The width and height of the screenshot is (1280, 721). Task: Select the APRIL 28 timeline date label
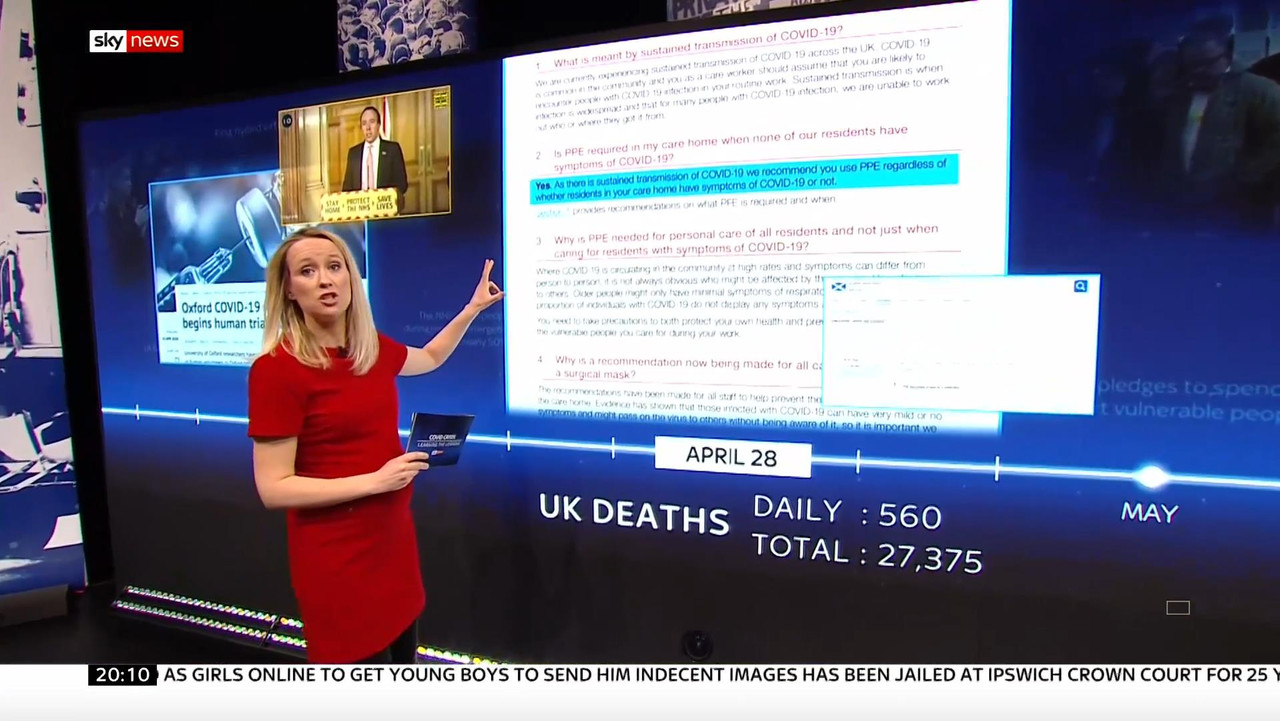click(x=732, y=457)
